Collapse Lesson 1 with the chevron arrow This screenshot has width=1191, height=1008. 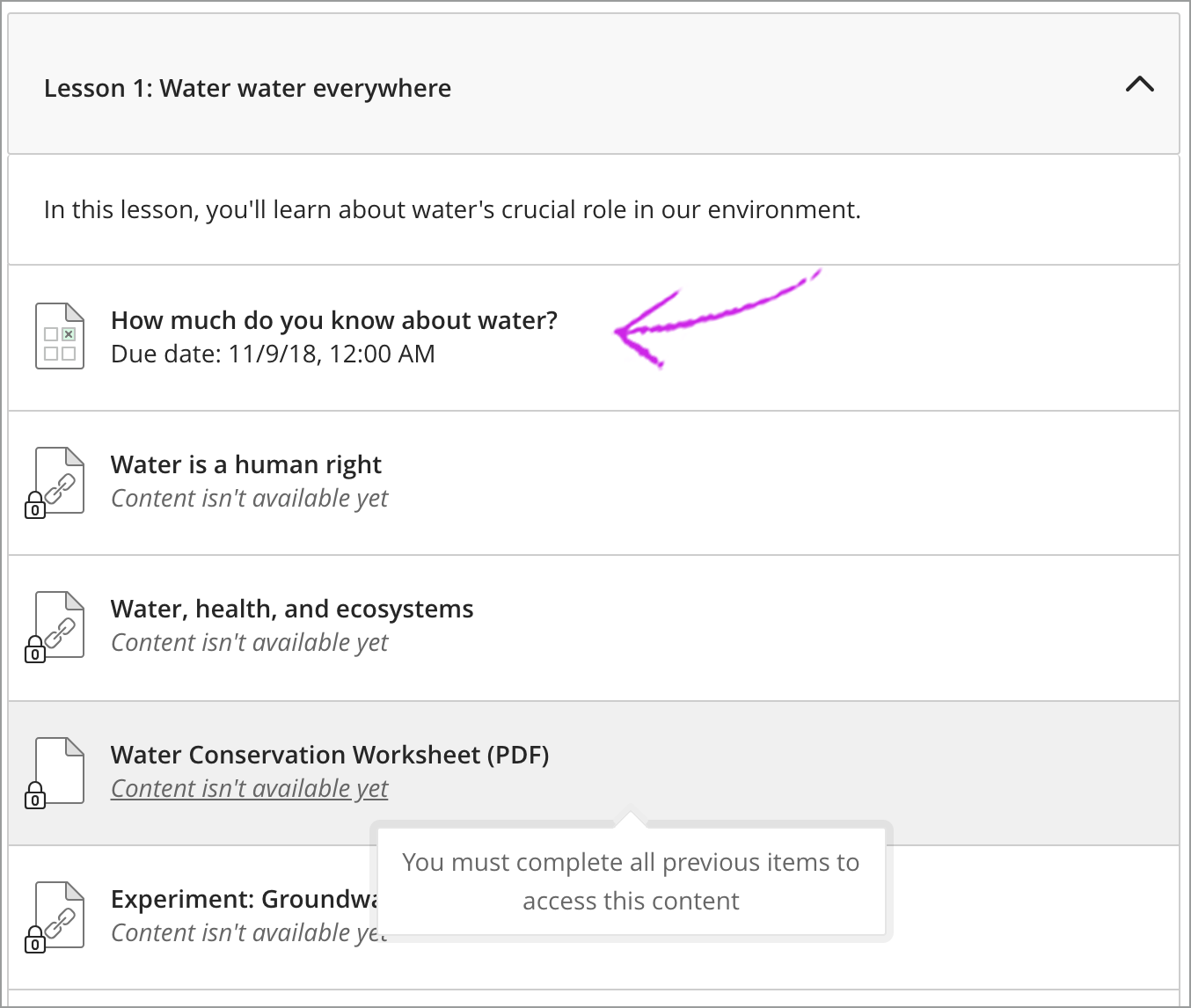tap(1139, 84)
